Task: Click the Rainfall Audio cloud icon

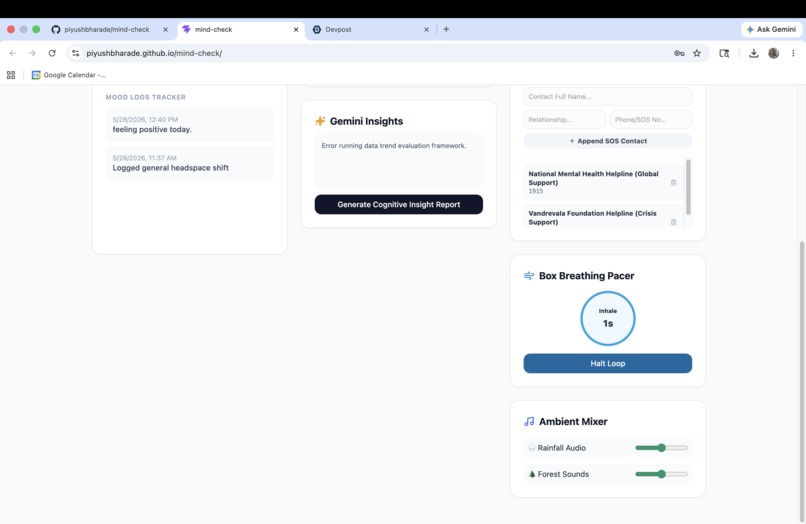Action: [x=532, y=448]
